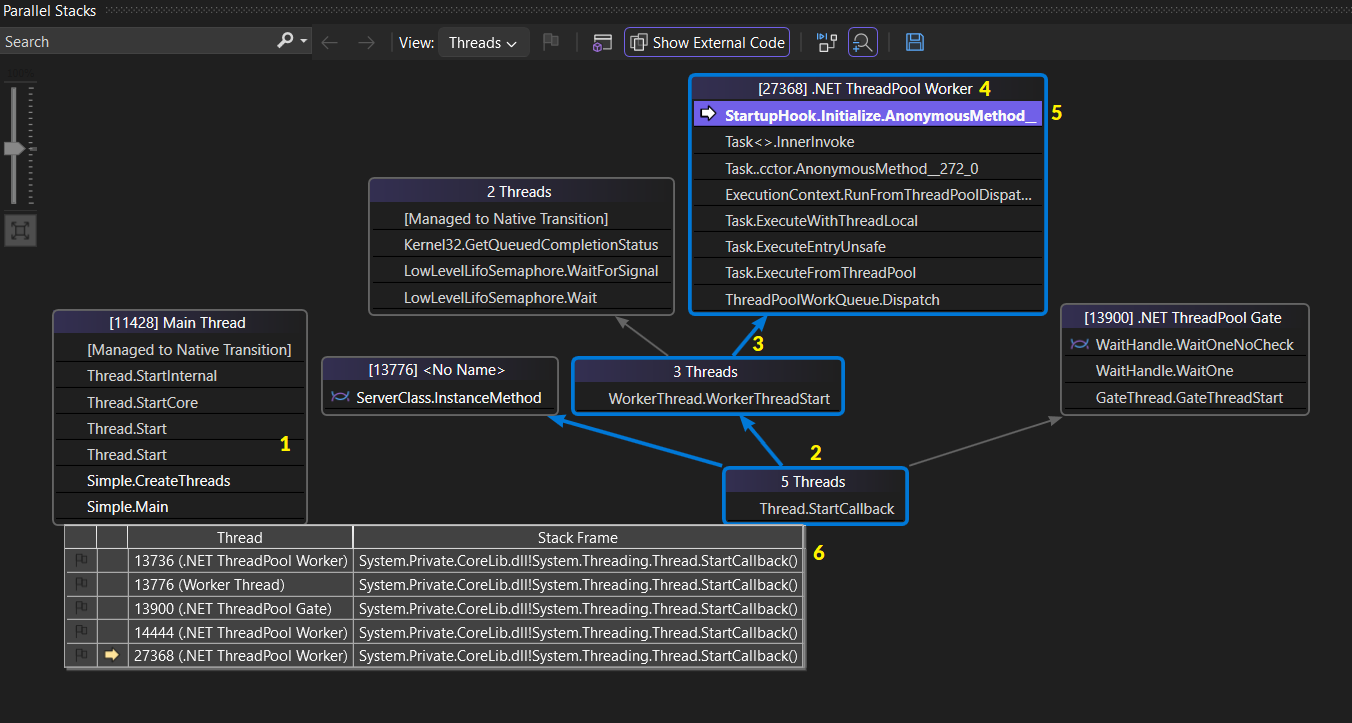Flag thread 14444 in tooltip table

click(x=82, y=632)
